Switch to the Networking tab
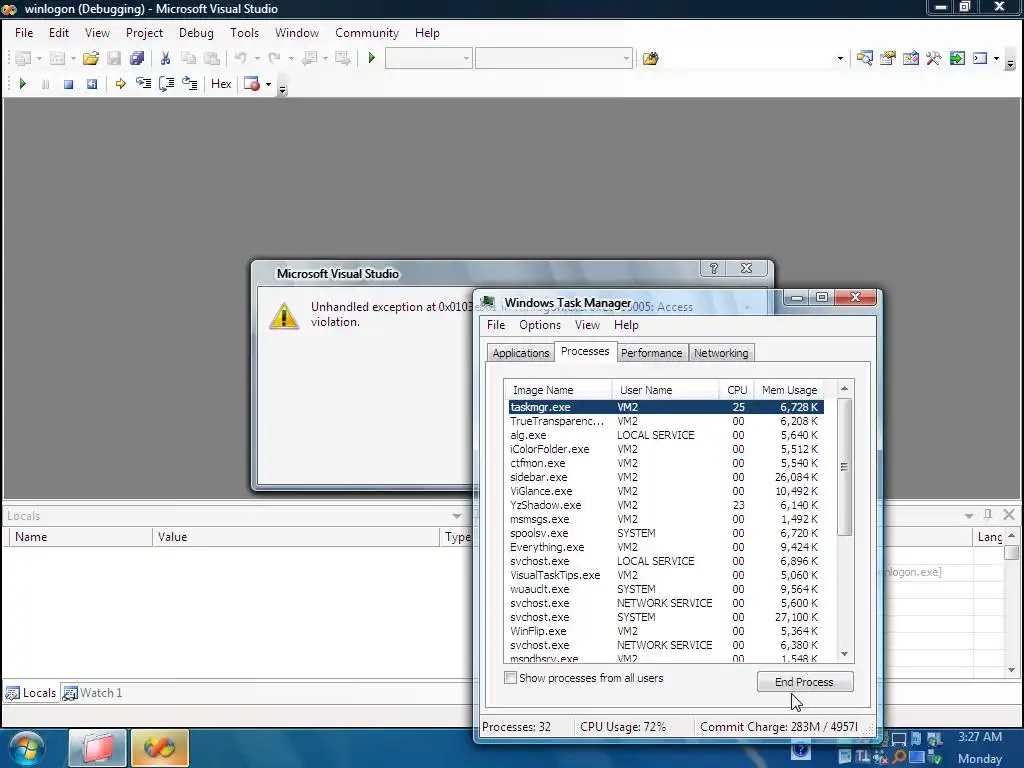Image resolution: width=1024 pixels, height=768 pixels. [x=721, y=353]
